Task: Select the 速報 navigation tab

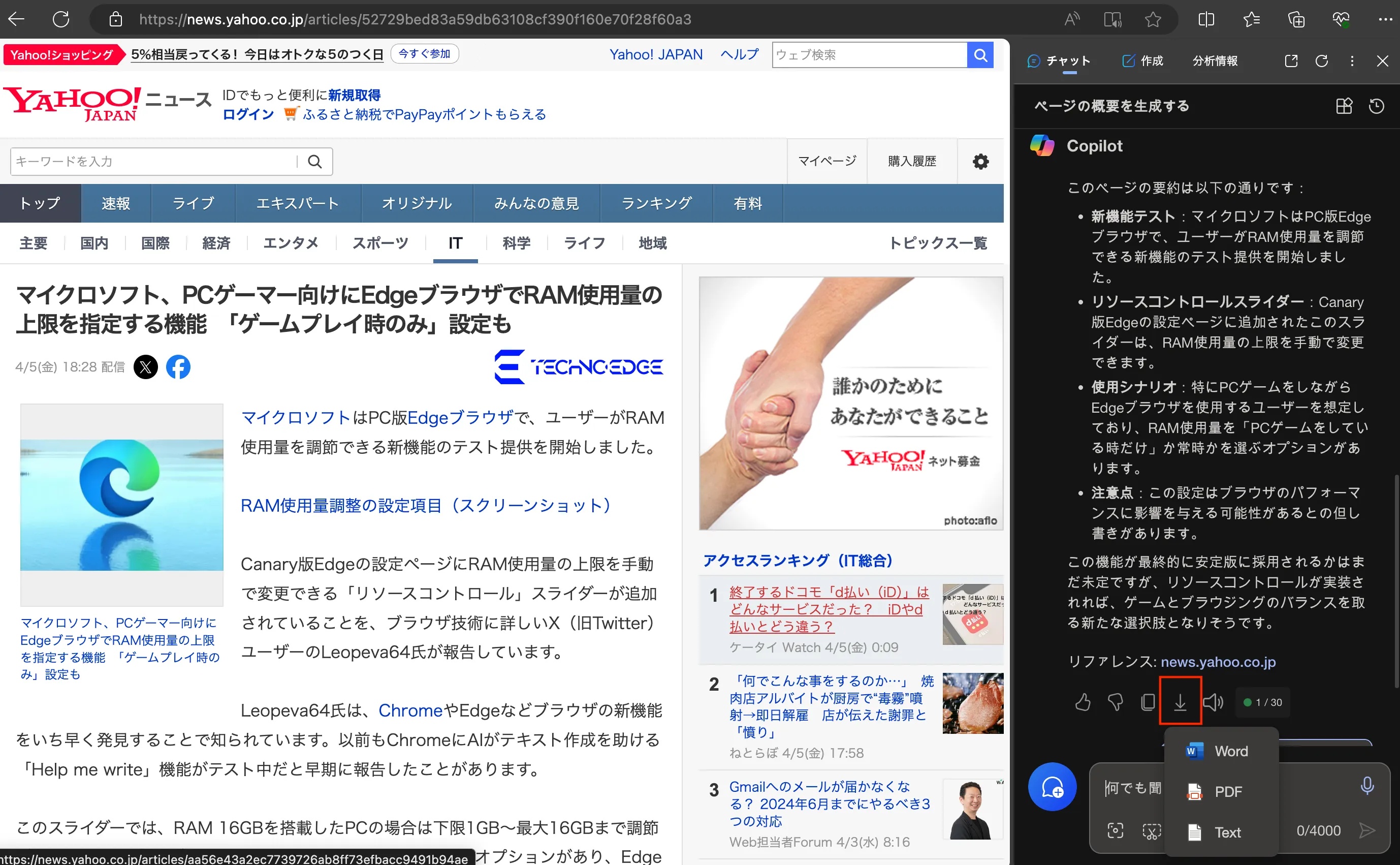Action: coord(116,203)
